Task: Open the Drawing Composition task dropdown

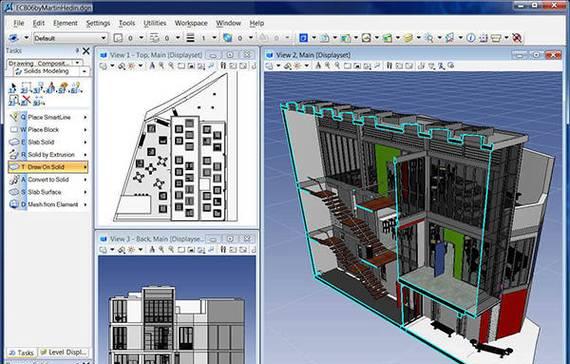Action: click(x=77, y=63)
